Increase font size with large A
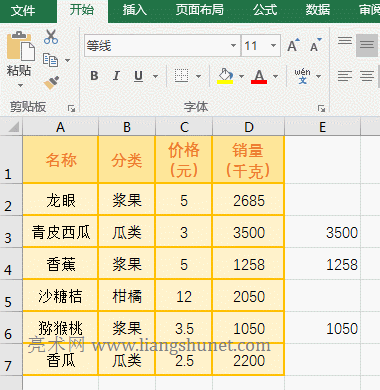This screenshot has height=390, width=380. point(293,45)
